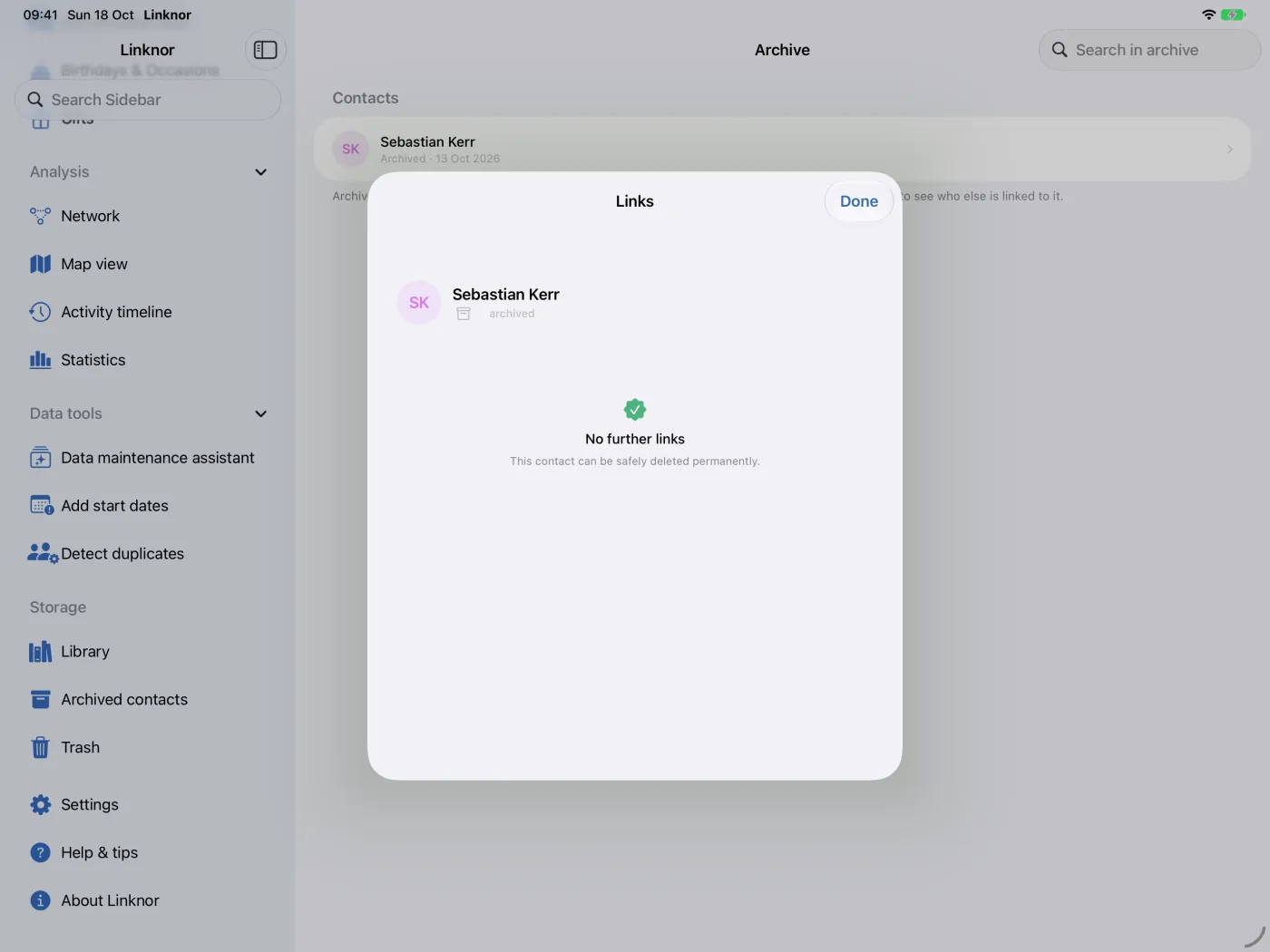
Task: Open the Settings gear icon
Action: click(x=40, y=805)
